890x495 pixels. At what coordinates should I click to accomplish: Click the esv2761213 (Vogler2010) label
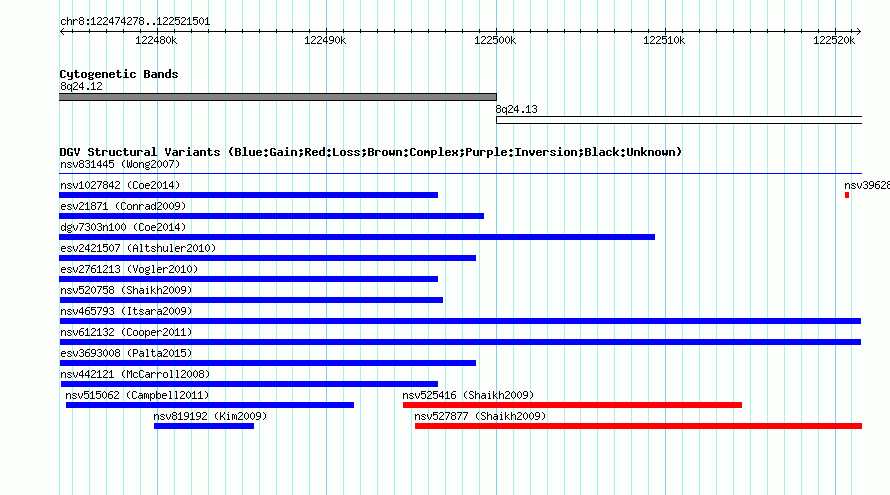(x=129, y=270)
